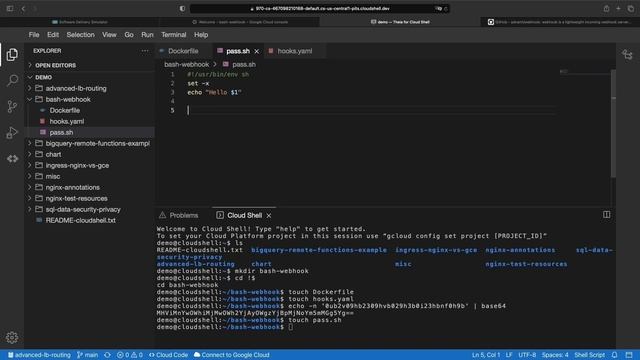The image size is (640, 360).
Task: Click the browser share icon
Action: tap(607, 9)
